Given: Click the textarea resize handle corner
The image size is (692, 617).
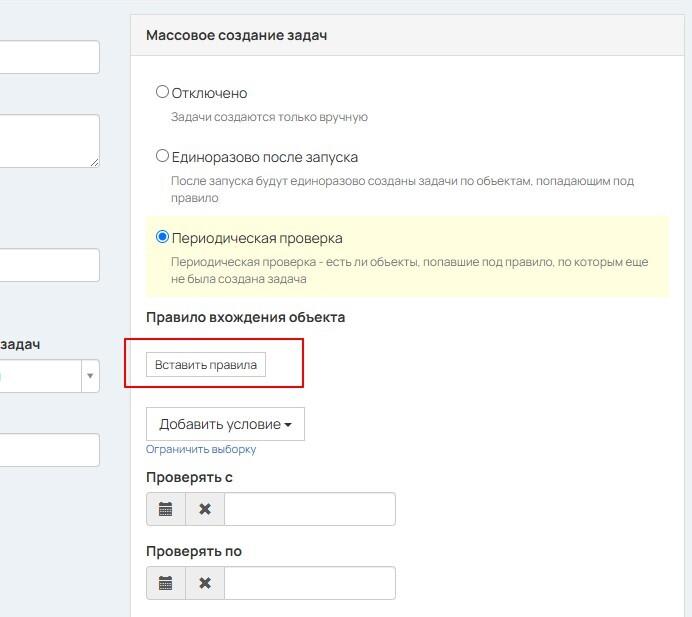Looking at the screenshot, I should 95,162.
